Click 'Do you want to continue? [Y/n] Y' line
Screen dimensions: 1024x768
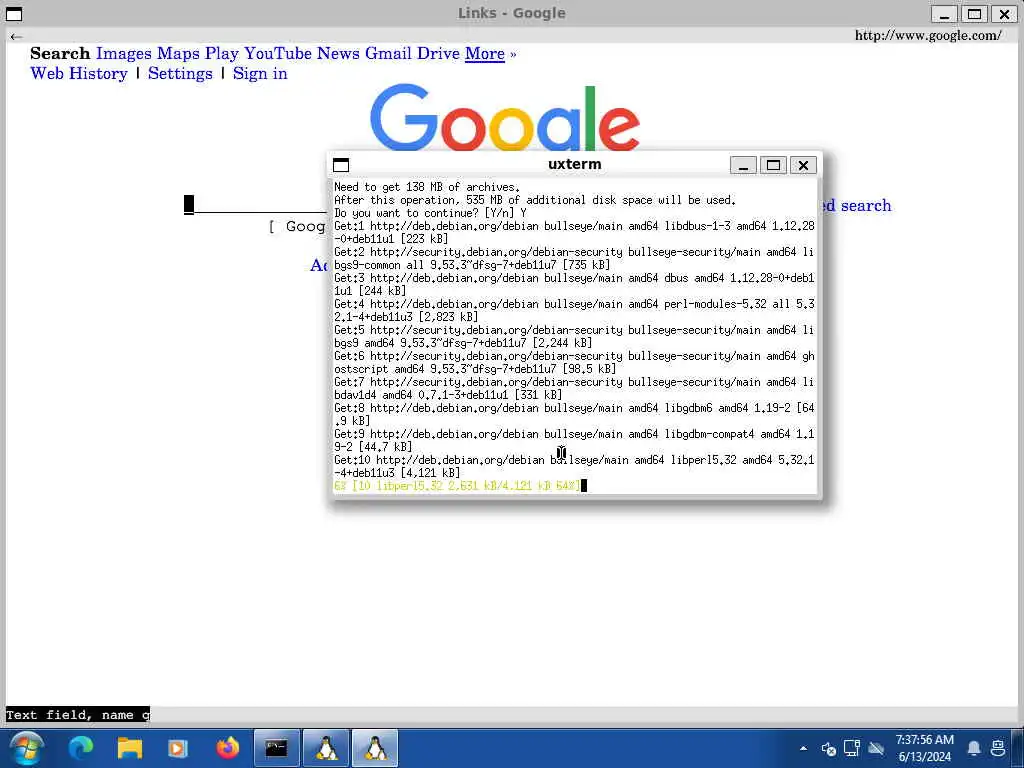(x=430, y=213)
